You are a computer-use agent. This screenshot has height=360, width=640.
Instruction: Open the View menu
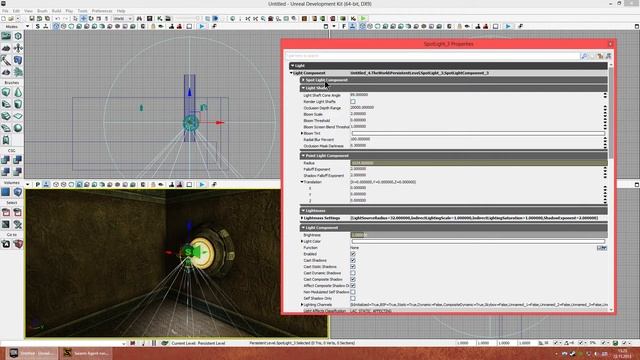point(28,11)
